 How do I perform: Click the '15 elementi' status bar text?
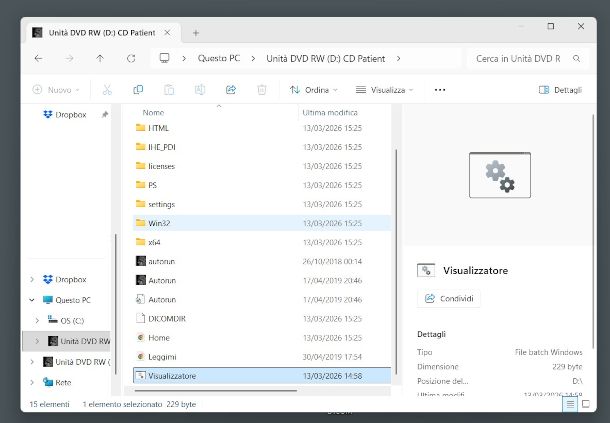[49, 404]
